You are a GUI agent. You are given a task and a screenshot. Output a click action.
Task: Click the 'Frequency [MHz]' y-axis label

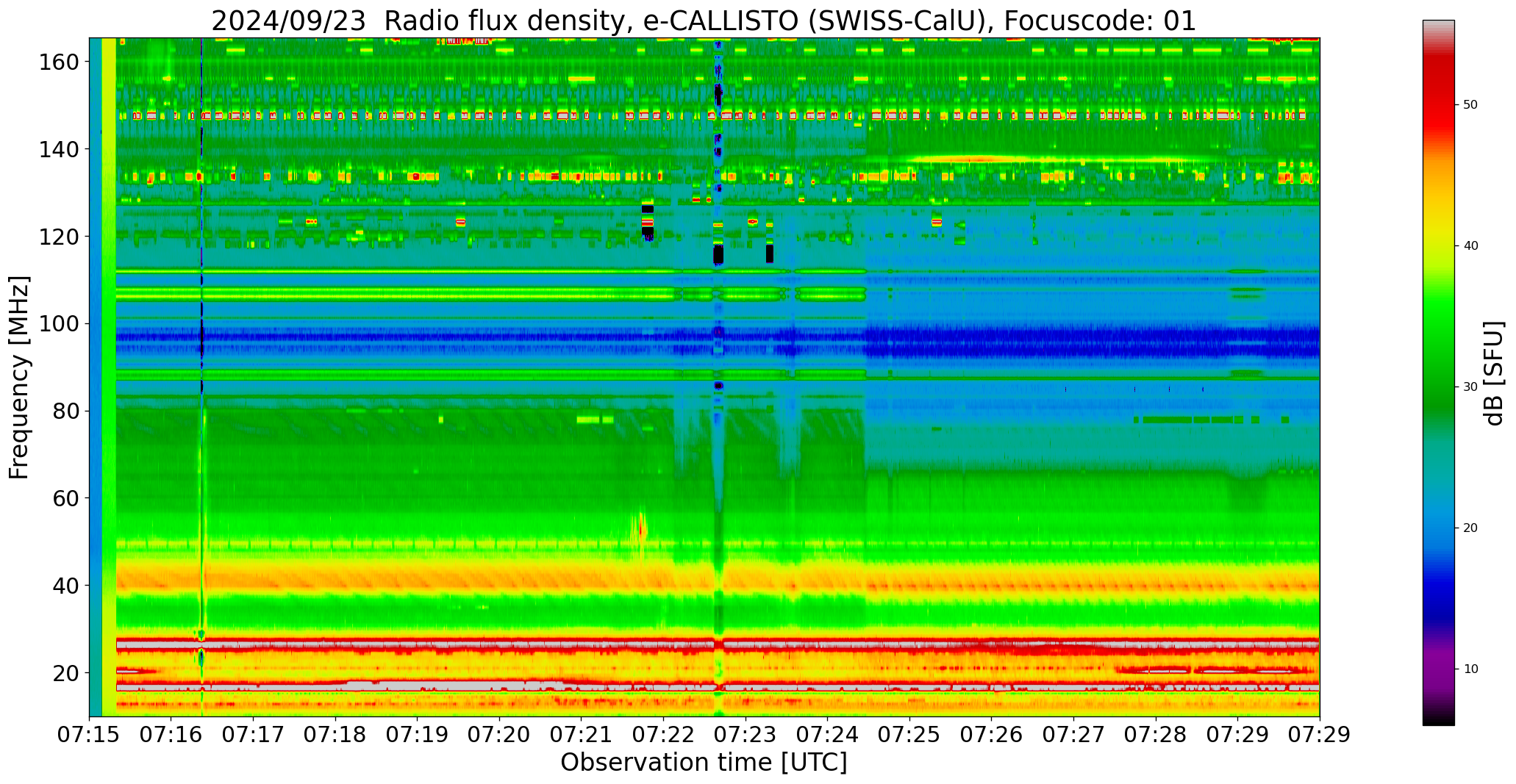point(19,377)
